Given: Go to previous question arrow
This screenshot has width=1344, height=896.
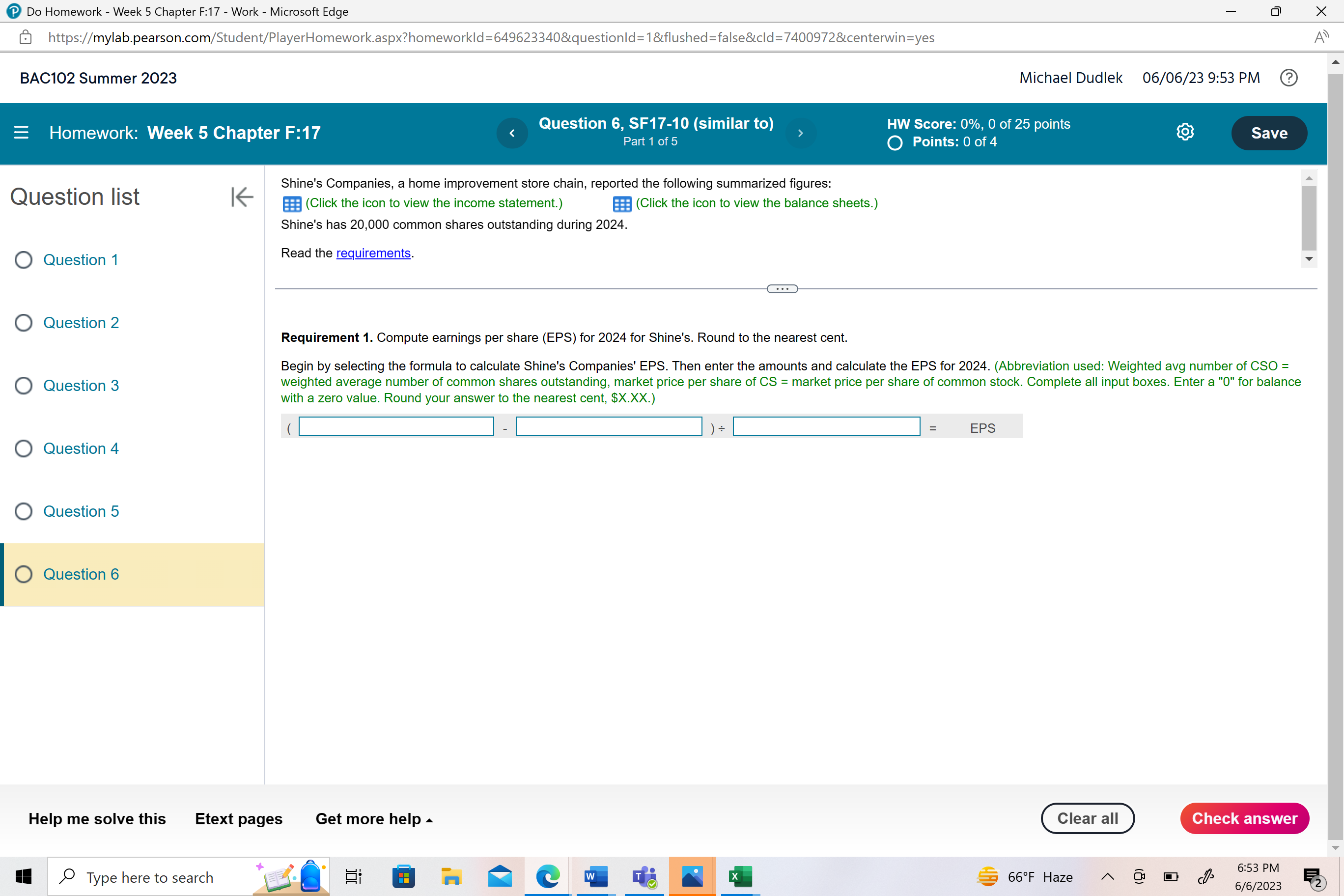Looking at the screenshot, I should [x=512, y=133].
